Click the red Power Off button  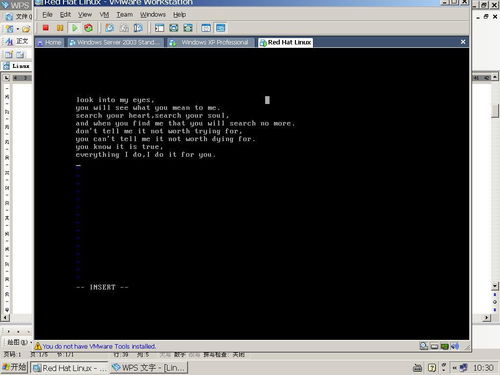click(x=46, y=28)
